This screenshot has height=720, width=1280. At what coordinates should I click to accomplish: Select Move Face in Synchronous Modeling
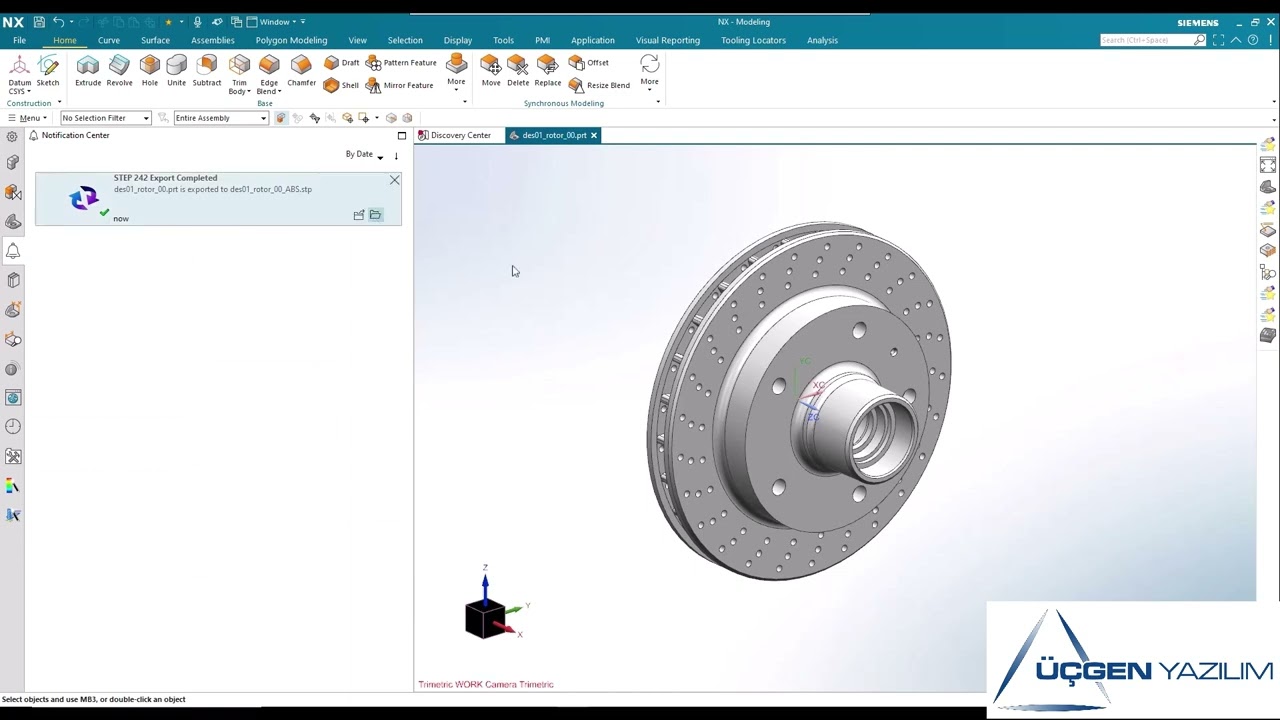coord(490,70)
